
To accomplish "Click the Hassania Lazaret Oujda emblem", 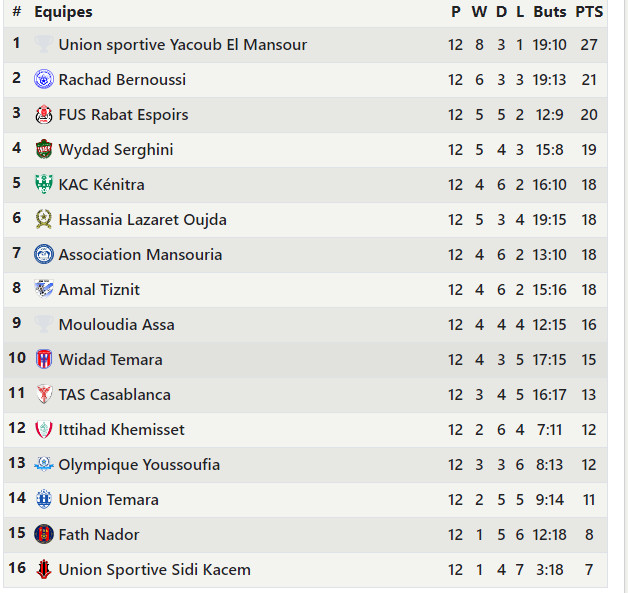I will (x=43, y=219).
